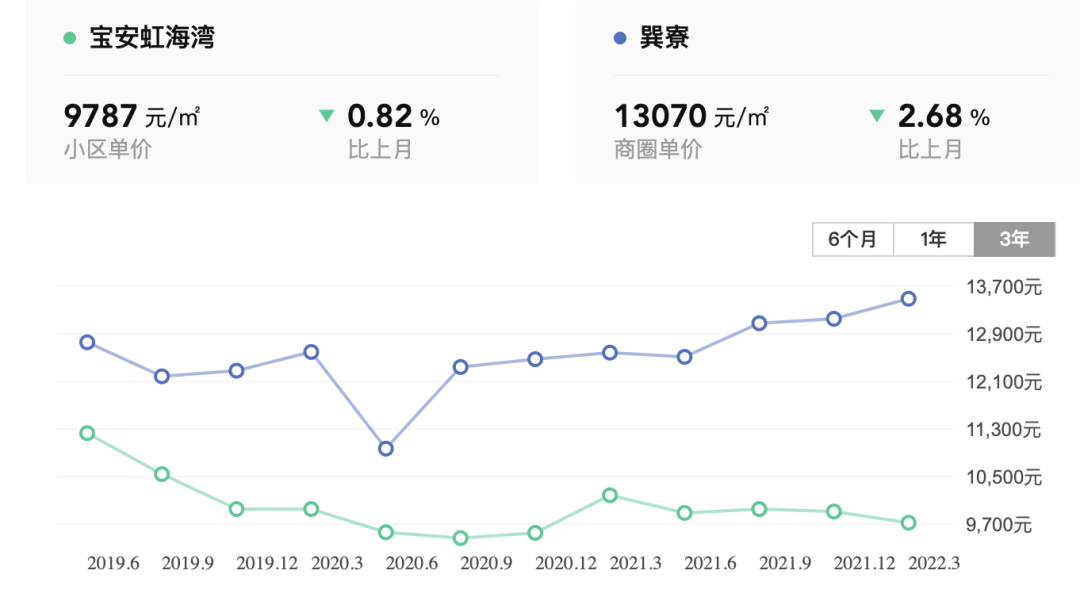
Task: Select the 3年 range tab
Action: coord(1015,240)
